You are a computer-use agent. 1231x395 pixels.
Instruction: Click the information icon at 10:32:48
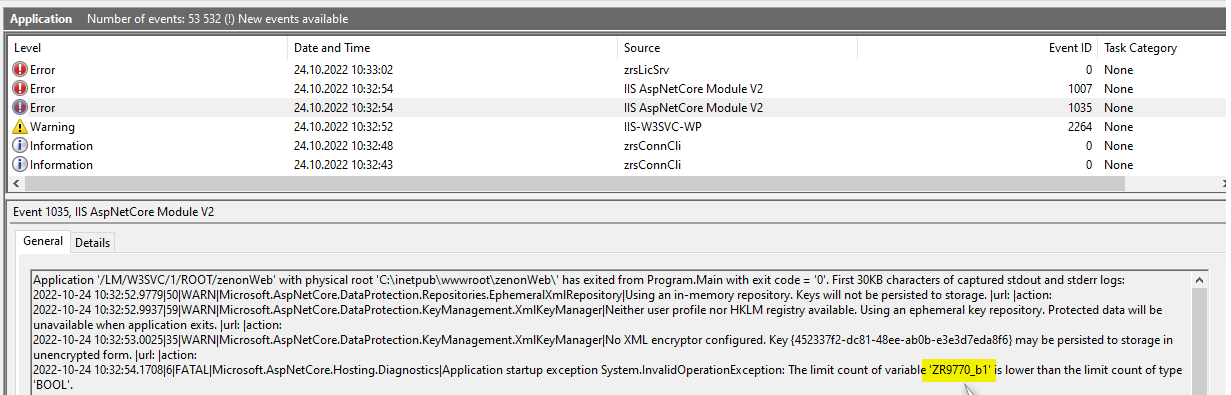tap(21, 146)
